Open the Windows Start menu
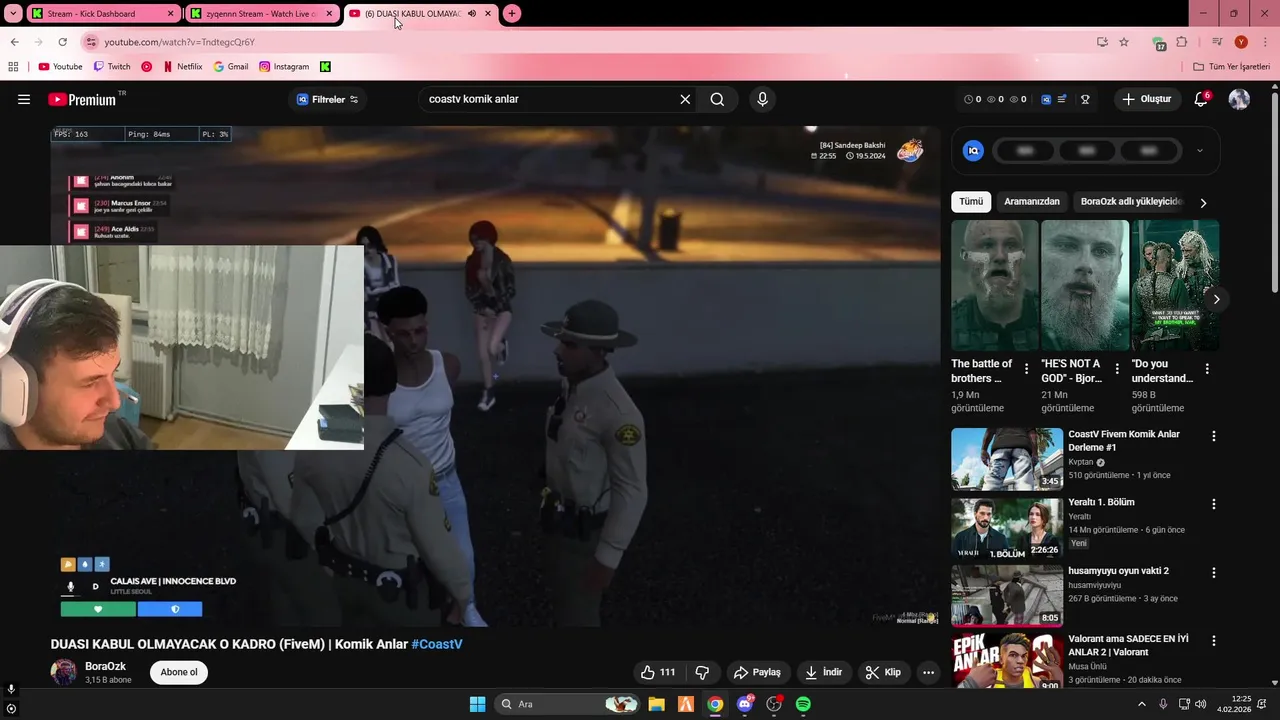This screenshot has width=1280, height=720. click(x=477, y=704)
